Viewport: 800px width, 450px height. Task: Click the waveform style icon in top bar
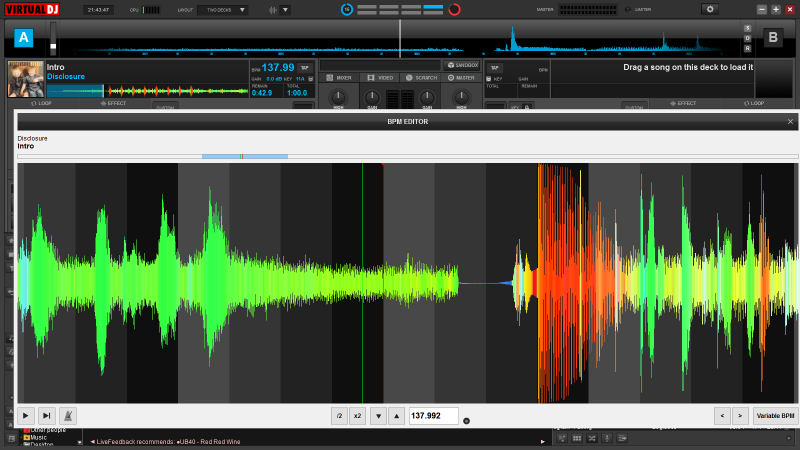(273, 10)
